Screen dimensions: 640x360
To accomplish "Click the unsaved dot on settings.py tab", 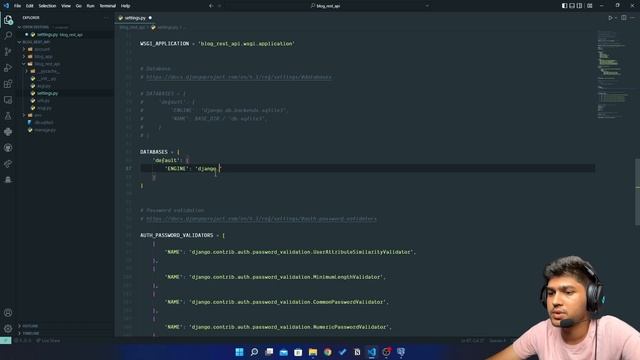I will 150,18.
